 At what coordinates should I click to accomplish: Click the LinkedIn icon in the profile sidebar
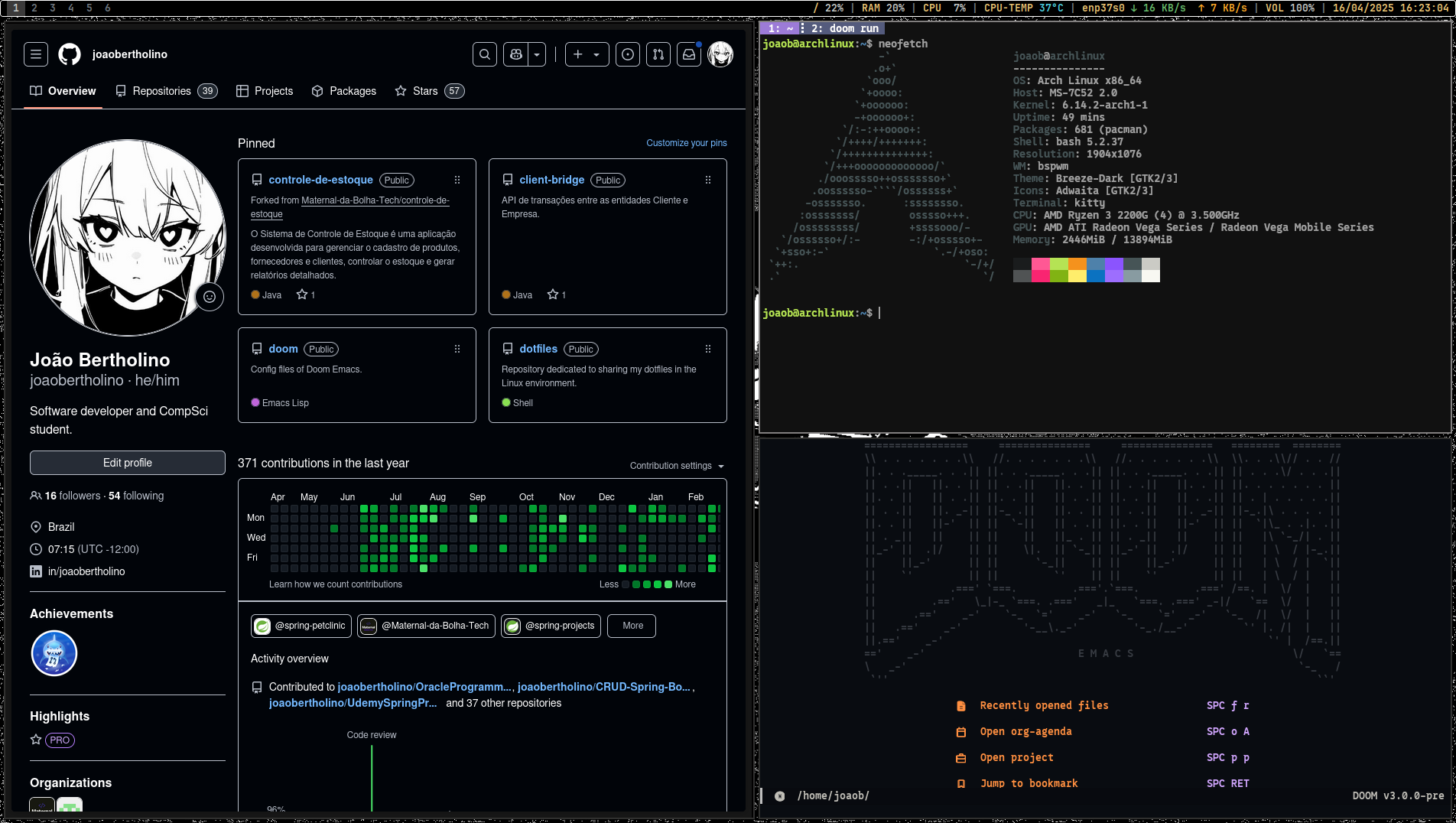click(36, 571)
